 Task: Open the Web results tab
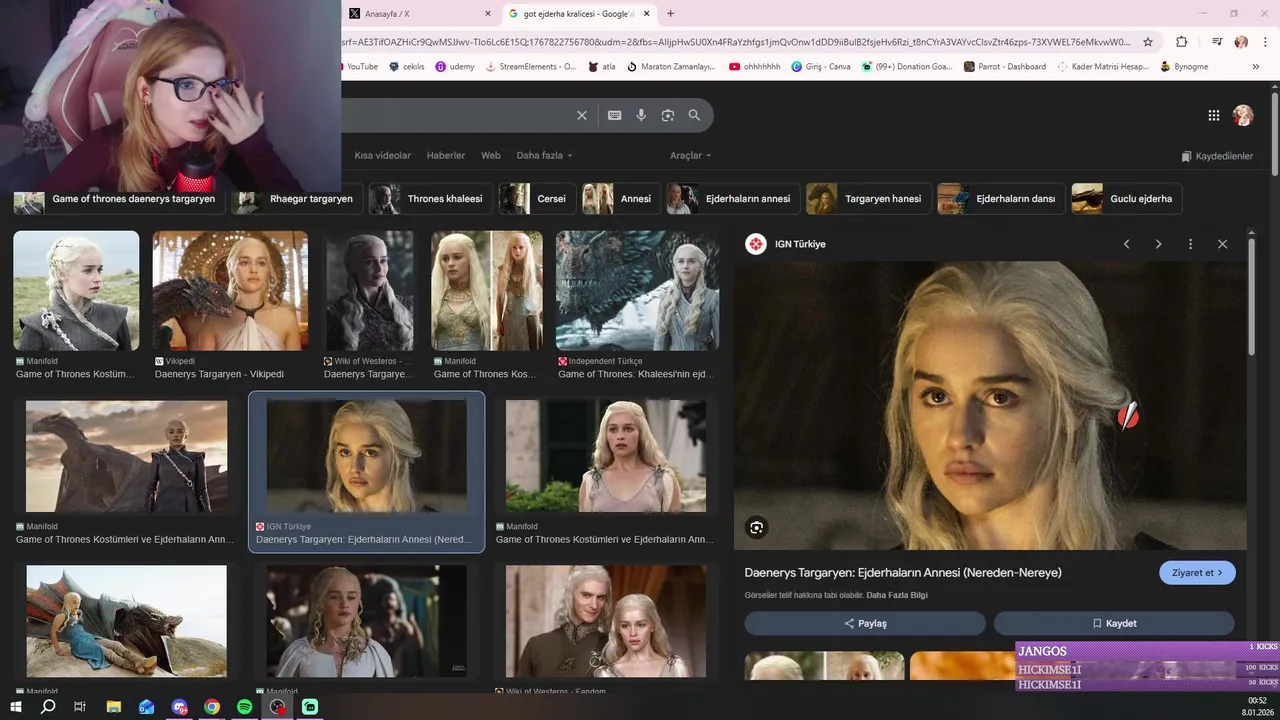click(x=491, y=155)
